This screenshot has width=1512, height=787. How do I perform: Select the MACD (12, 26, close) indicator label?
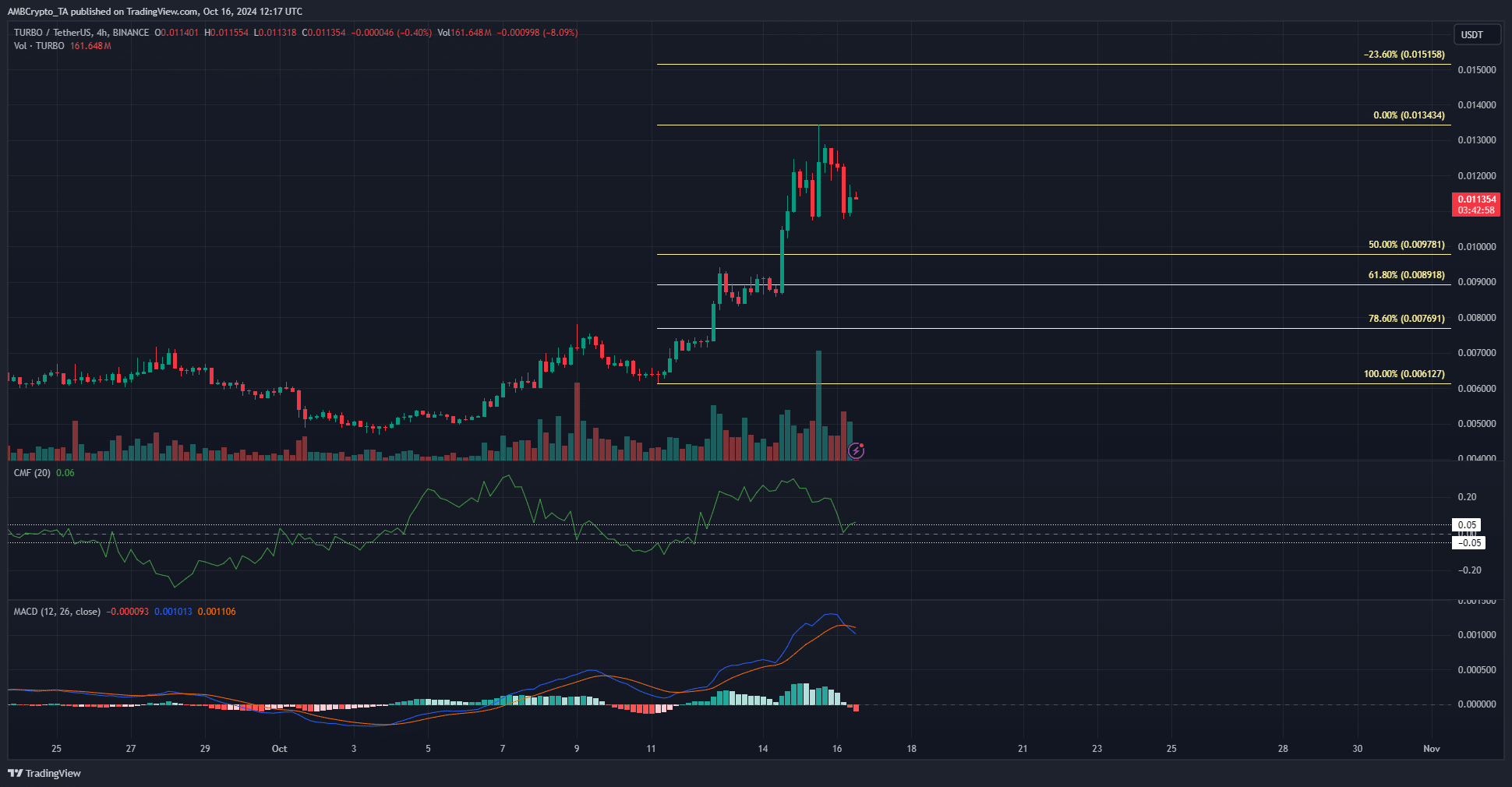57,612
